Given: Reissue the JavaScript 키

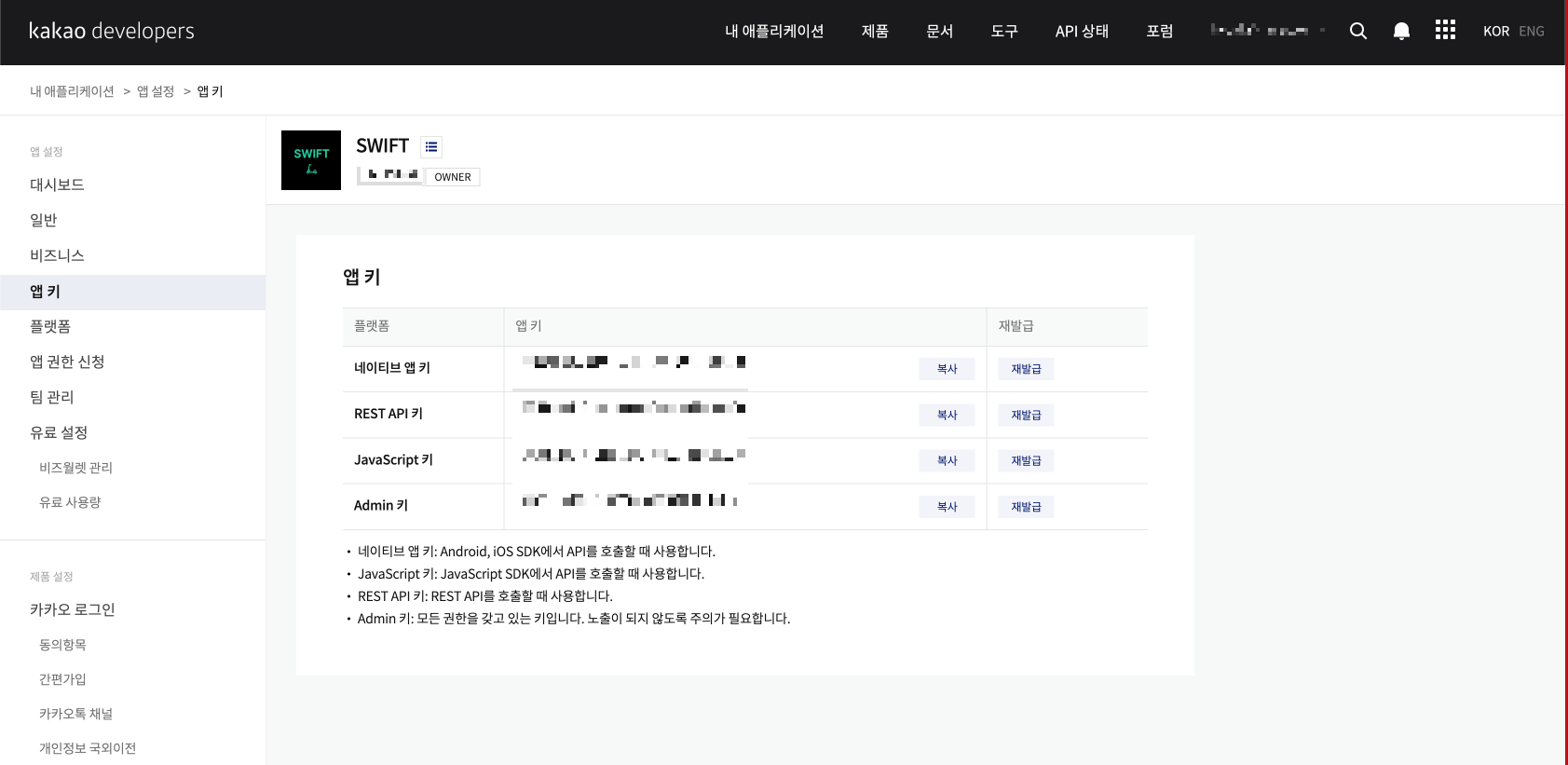Looking at the screenshot, I should coord(1026,460).
